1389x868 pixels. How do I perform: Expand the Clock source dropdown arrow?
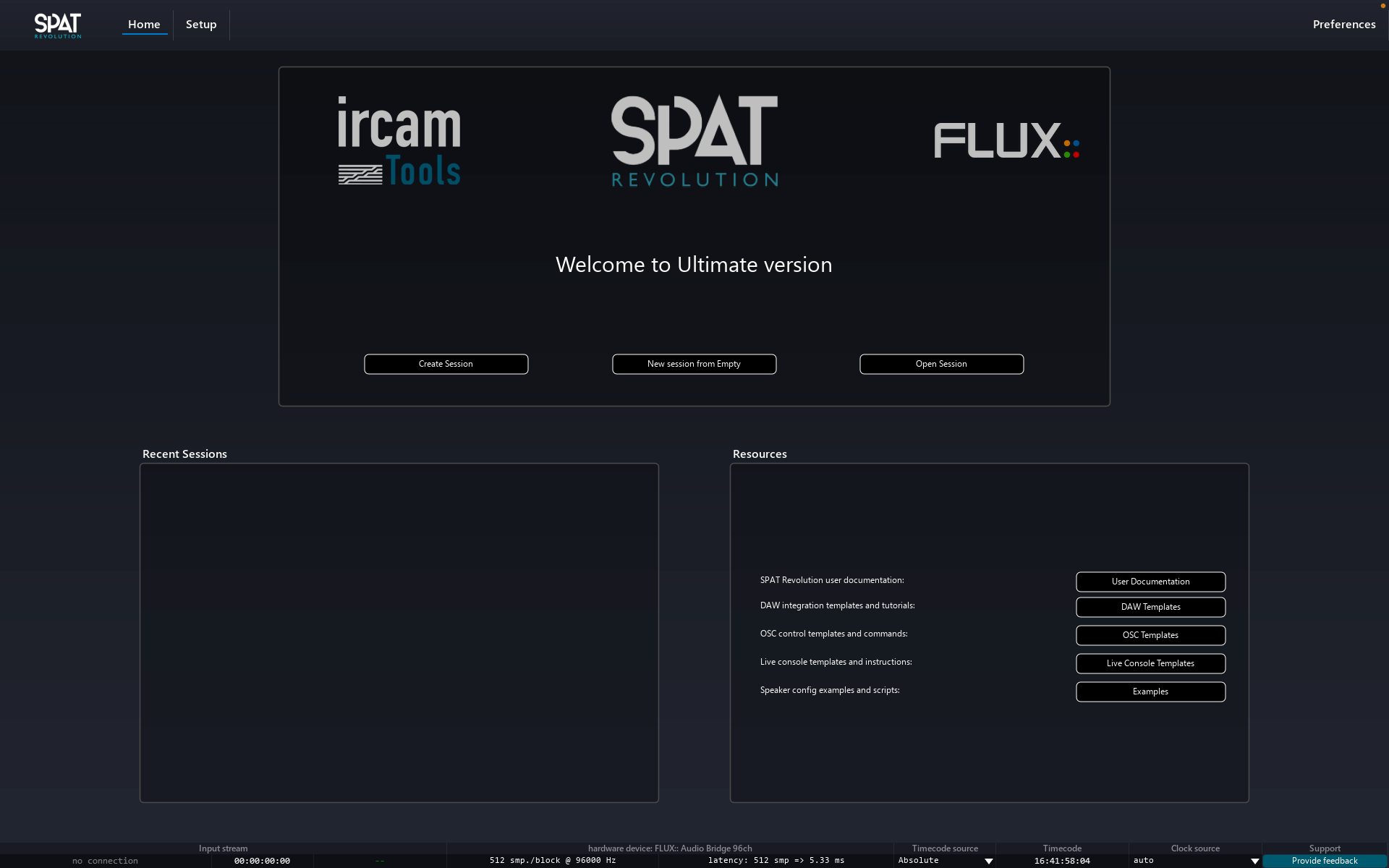pos(1254,861)
